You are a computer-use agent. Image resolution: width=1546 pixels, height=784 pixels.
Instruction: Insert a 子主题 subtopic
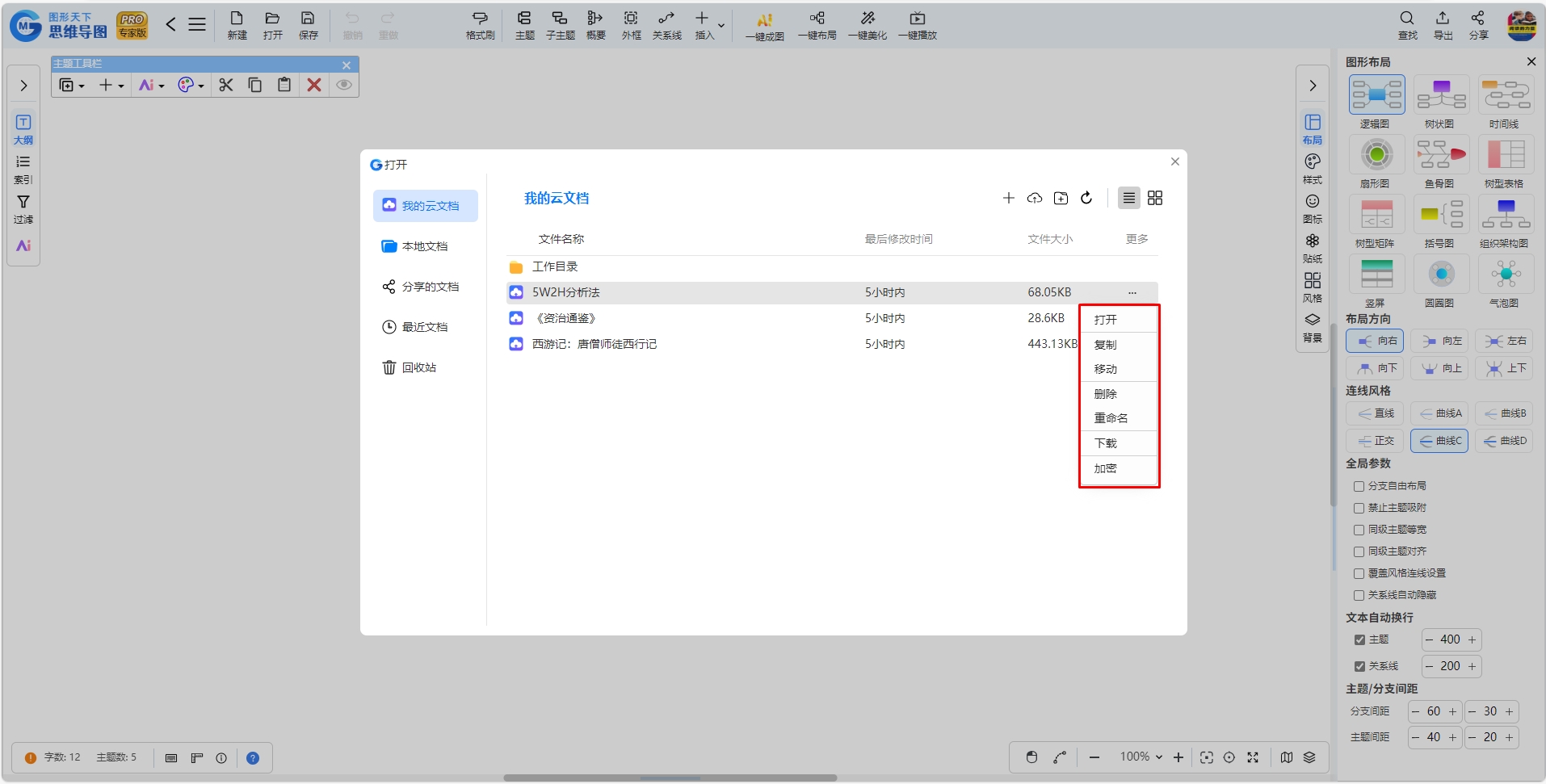click(x=560, y=25)
